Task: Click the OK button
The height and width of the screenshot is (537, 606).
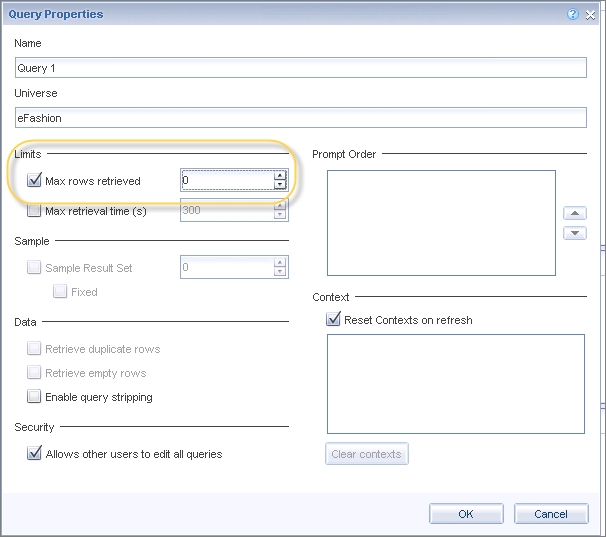Action: [466, 514]
